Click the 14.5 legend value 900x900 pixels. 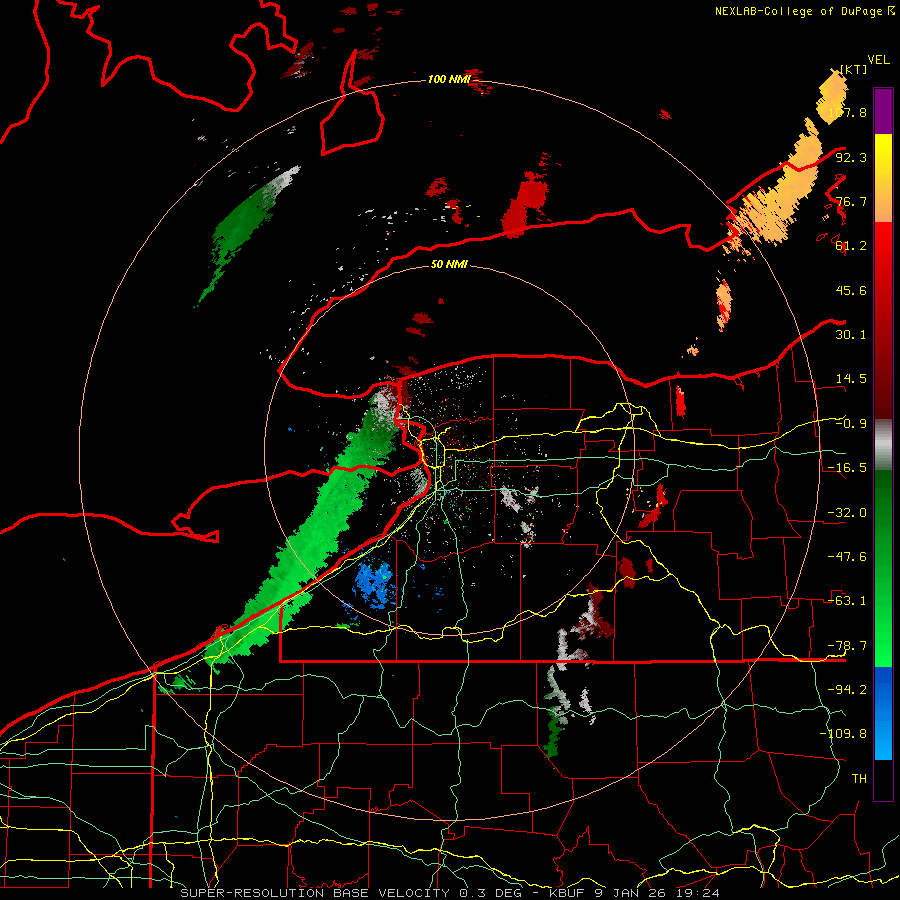(x=851, y=378)
